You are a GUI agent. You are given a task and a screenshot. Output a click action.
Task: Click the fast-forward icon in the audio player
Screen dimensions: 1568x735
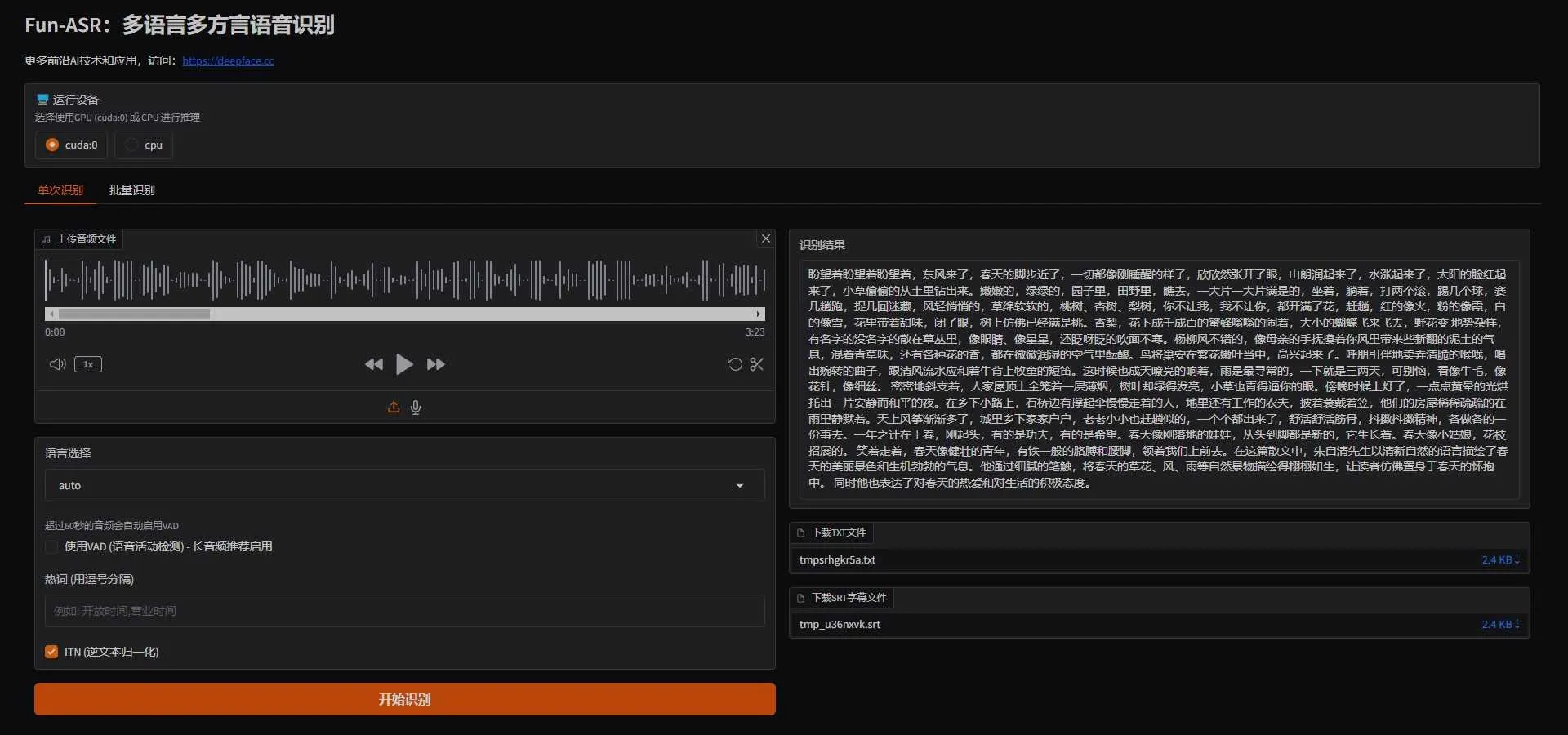point(435,364)
